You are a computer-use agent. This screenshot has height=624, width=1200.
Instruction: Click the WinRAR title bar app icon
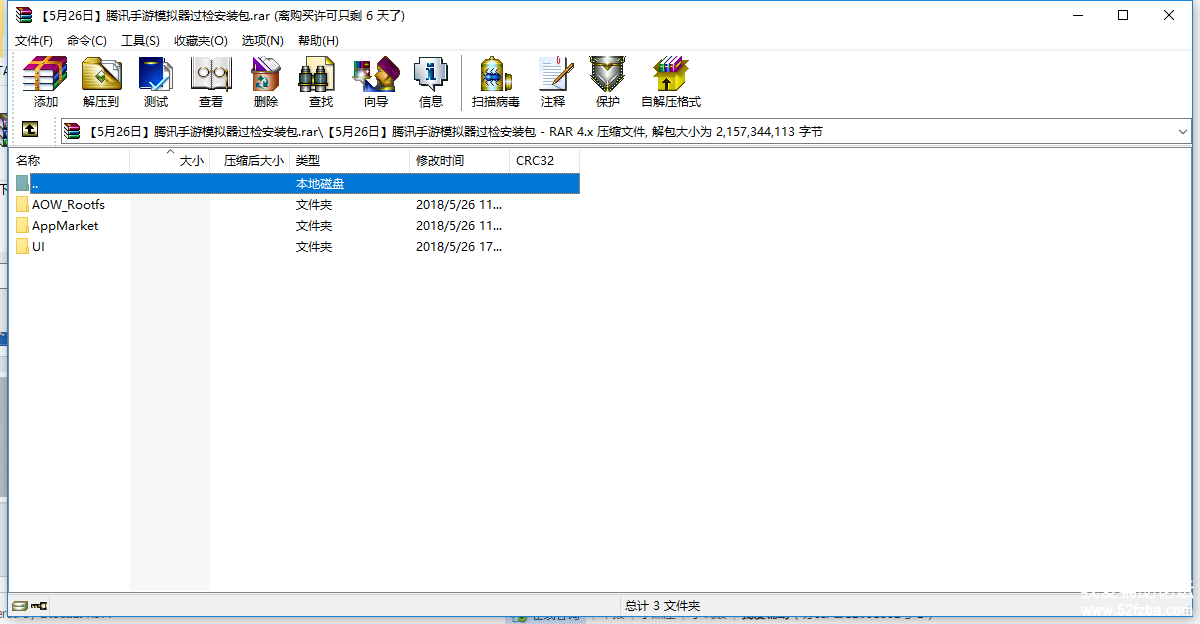(24, 15)
